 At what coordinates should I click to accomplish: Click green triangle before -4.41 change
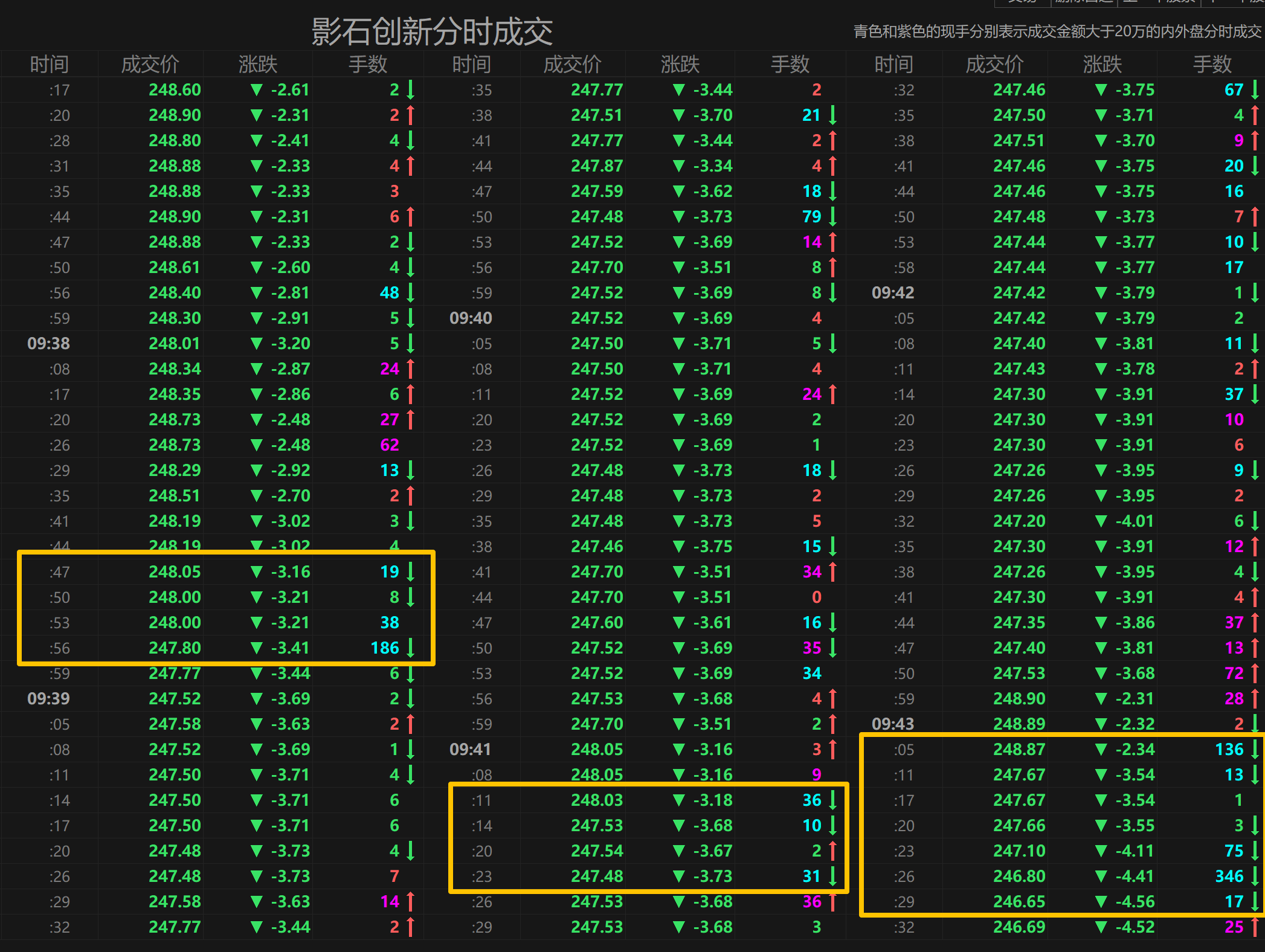pos(1101,876)
